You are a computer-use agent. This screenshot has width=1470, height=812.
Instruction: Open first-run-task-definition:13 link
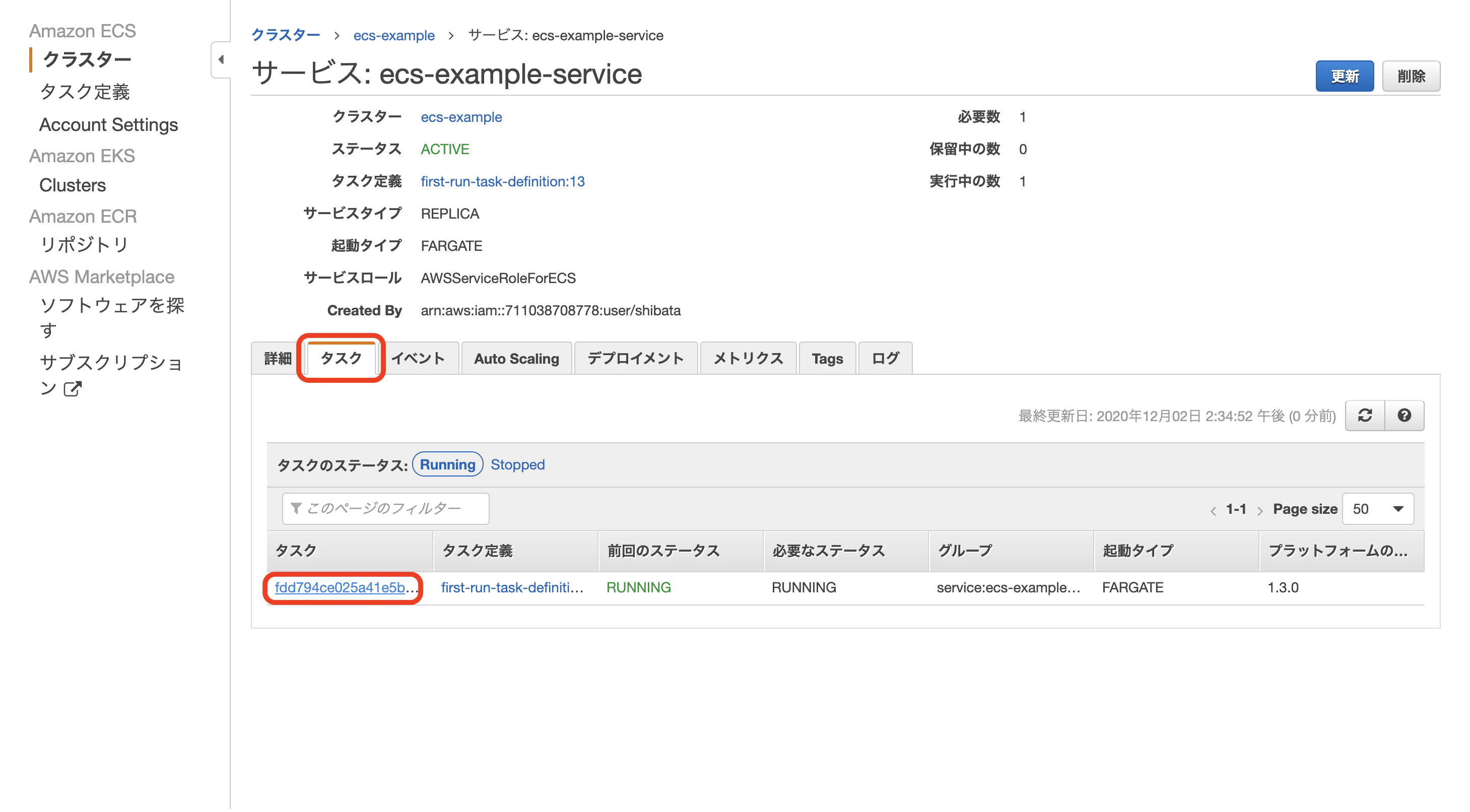(503, 181)
